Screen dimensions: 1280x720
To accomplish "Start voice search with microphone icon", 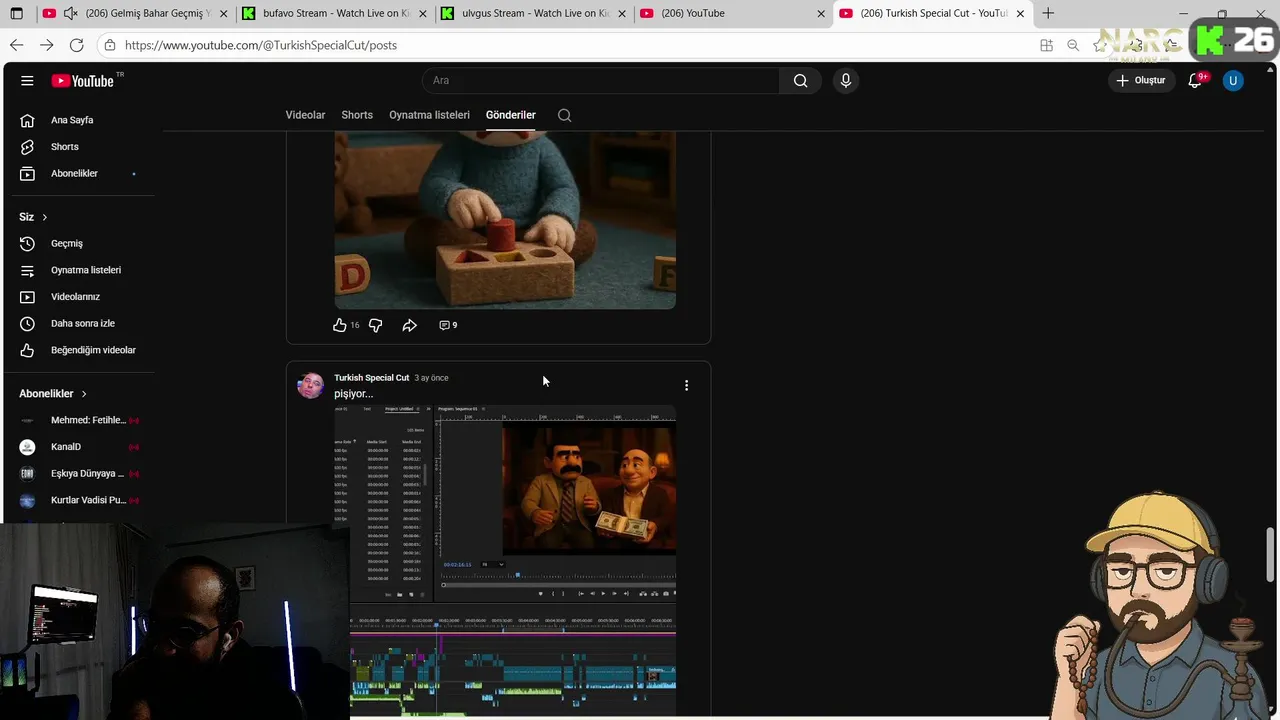I will tap(846, 80).
